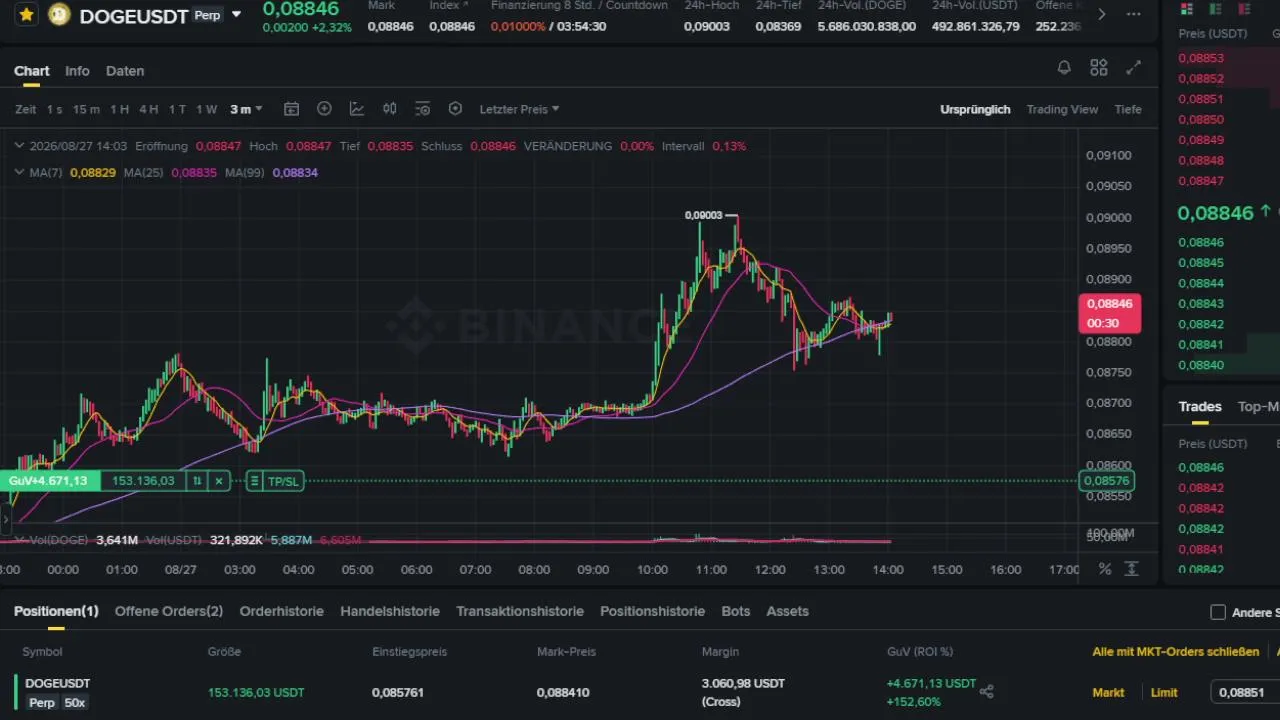Switch to the Chart tab
Viewport: 1280px width, 720px height.
coord(32,71)
